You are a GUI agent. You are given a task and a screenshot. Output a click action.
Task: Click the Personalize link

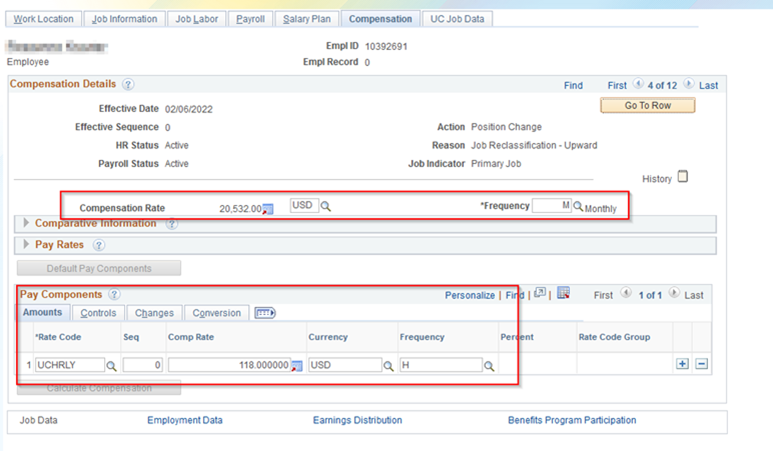click(x=470, y=295)
